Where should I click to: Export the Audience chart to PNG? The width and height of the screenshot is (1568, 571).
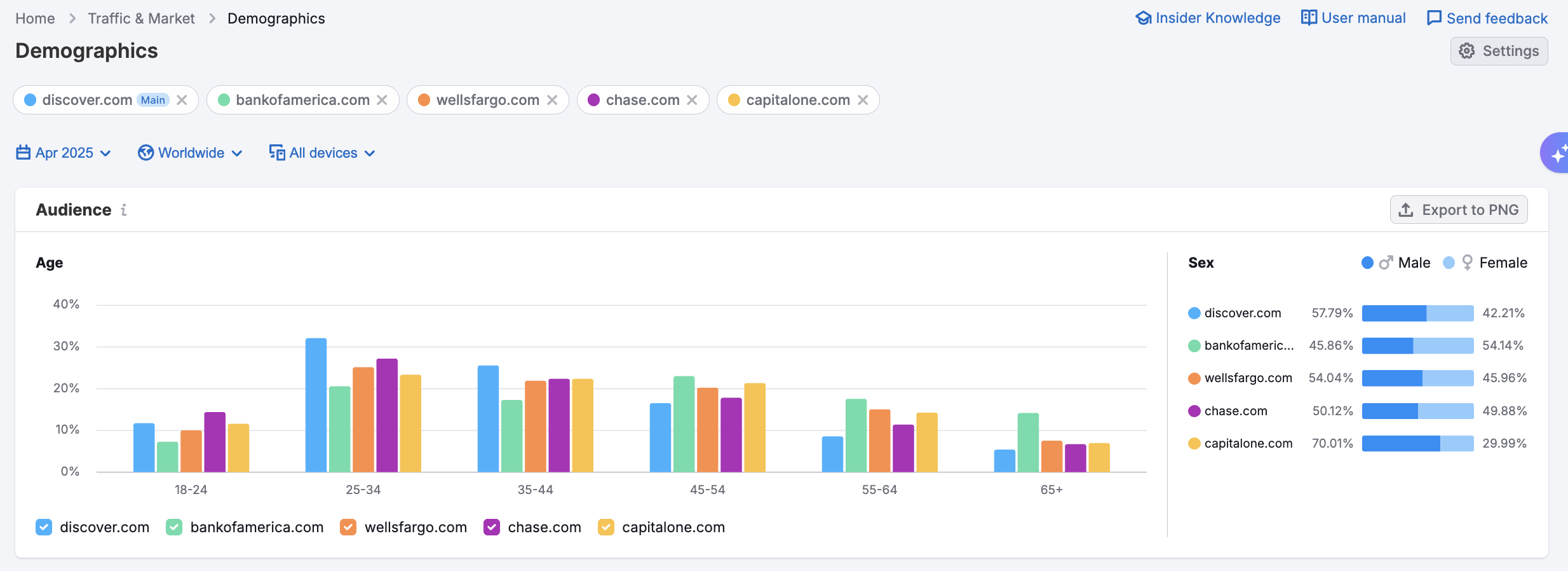[1459, 210]
